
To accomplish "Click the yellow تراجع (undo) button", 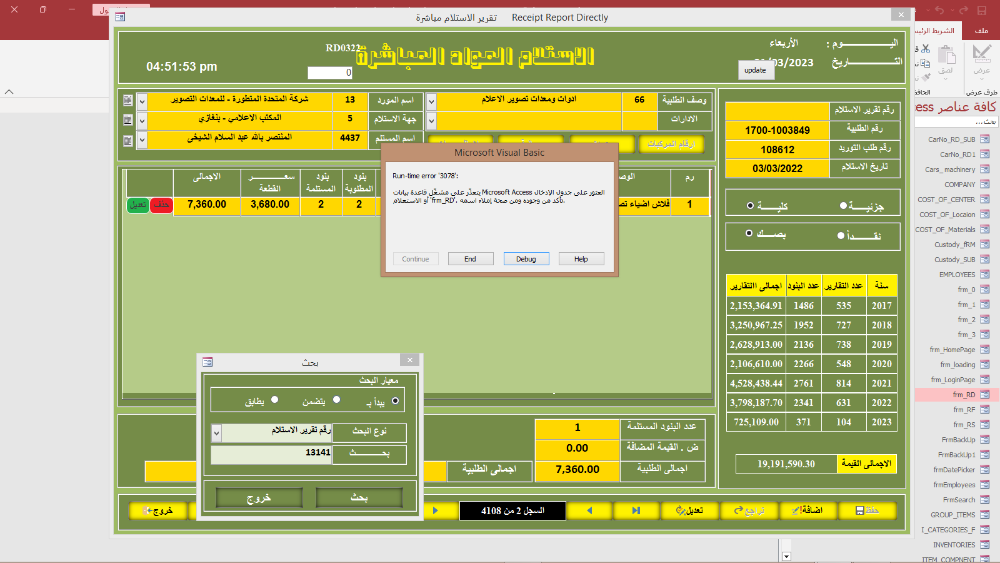I will [x=749, y=510].
